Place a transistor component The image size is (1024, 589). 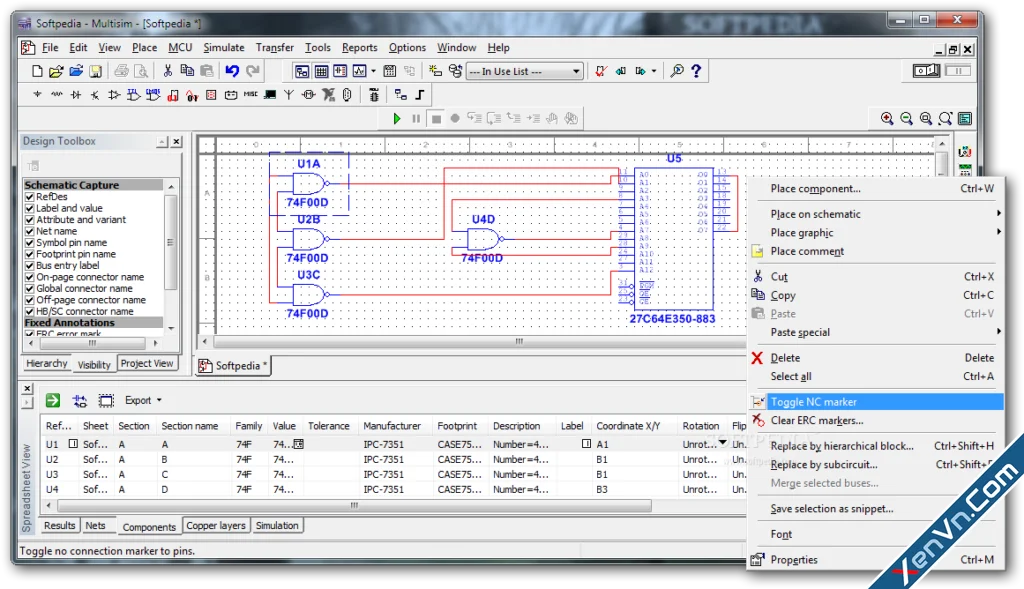pos(95,95)
